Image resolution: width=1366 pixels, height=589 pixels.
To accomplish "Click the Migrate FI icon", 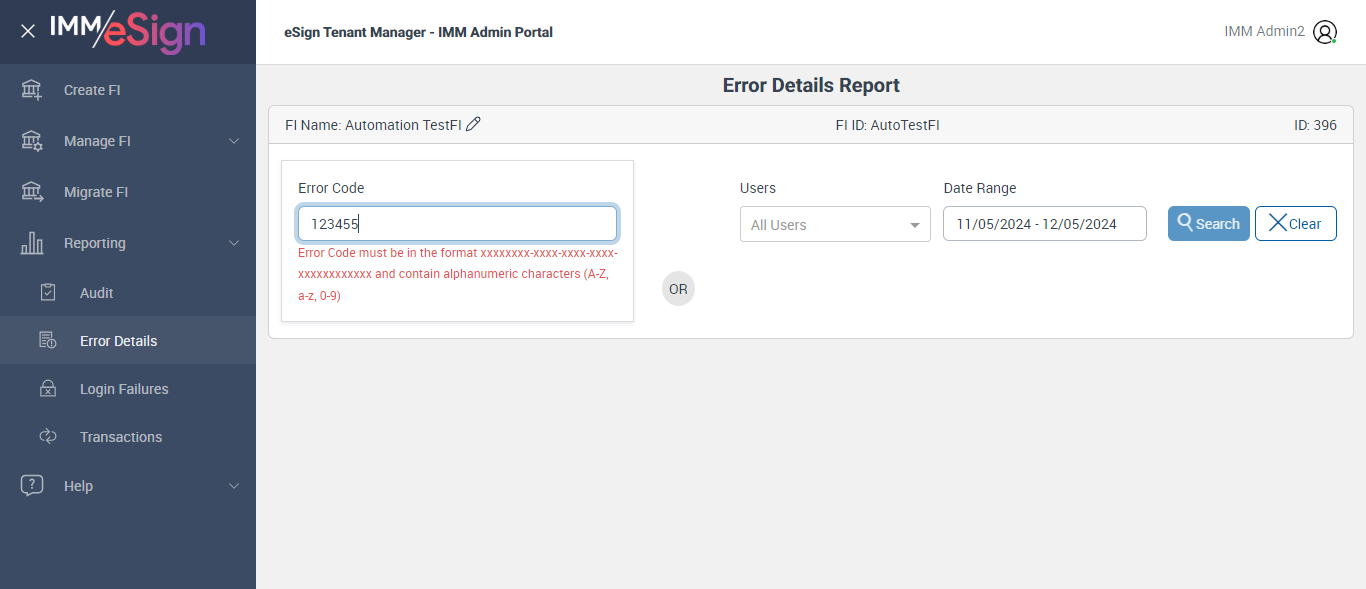I will coord(32,192).
